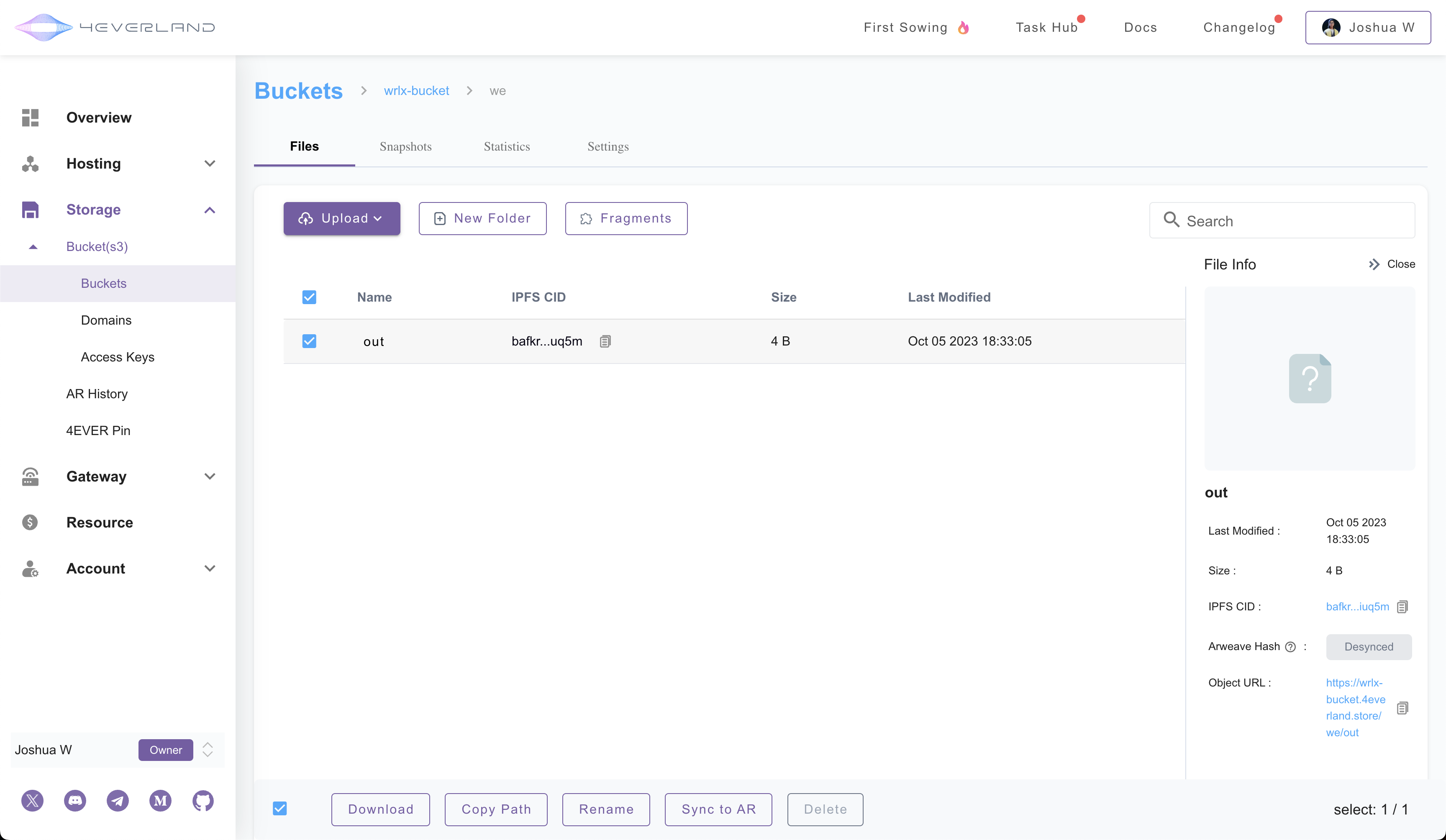Image resolution: width=1446 pixels, height=840 pixels.
Task: Copy IPFS CID in File Info panel
Action: click(x=1402, y=607)
